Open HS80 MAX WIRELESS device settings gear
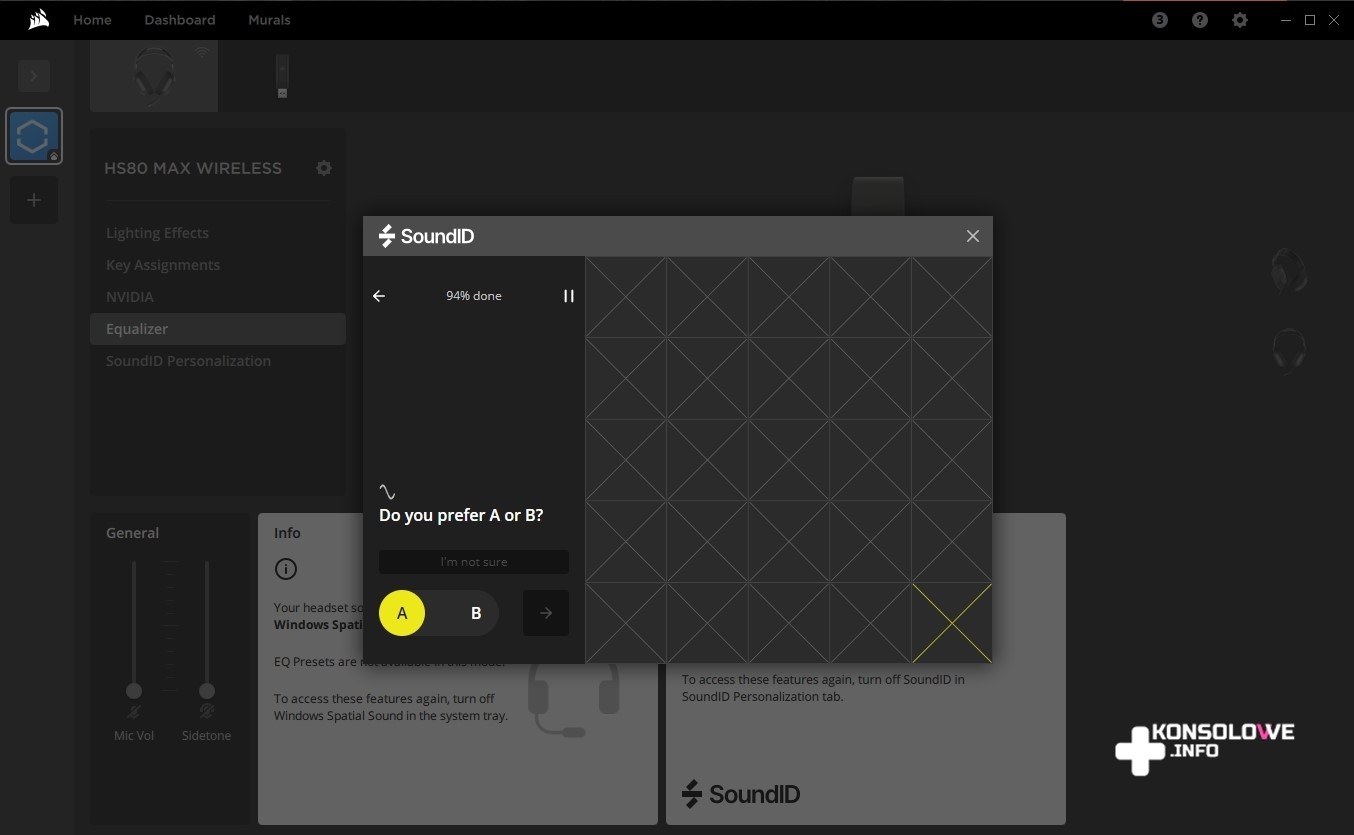The height and width of the screenshot is (835, 1354). pyautogui.click(x=323, y=168)
